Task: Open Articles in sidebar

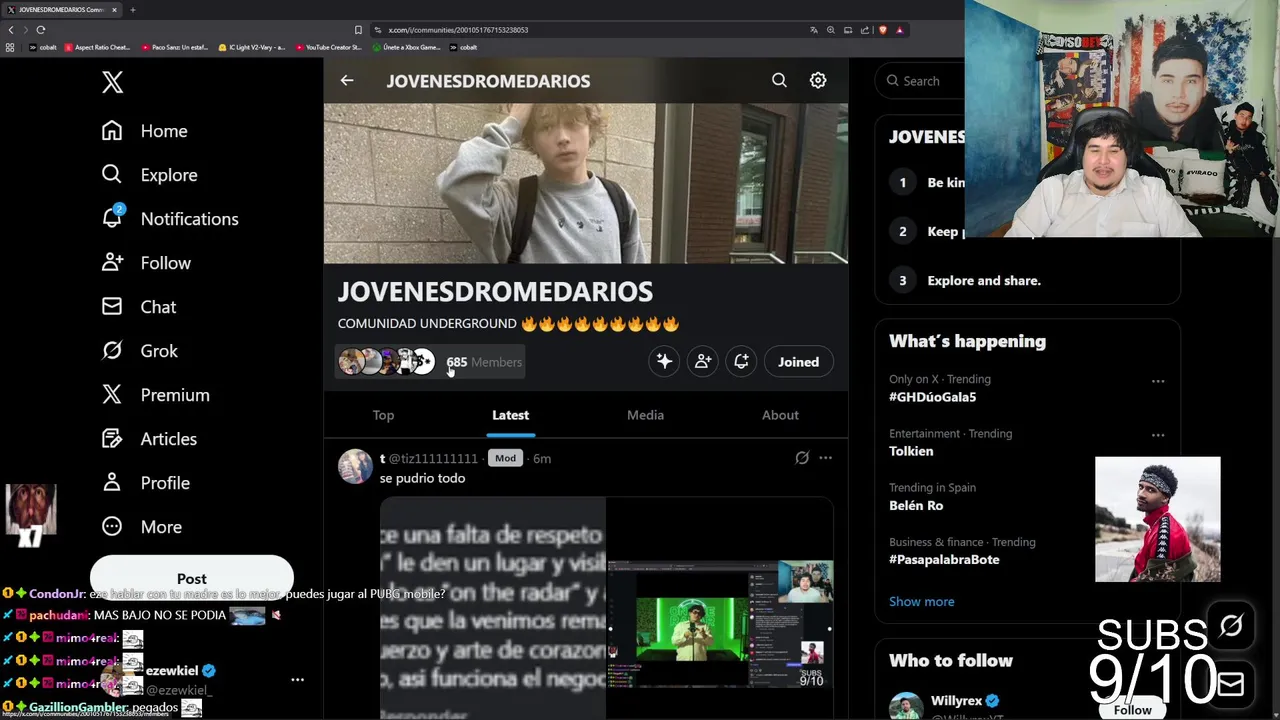Action: [x=148, y=439]
